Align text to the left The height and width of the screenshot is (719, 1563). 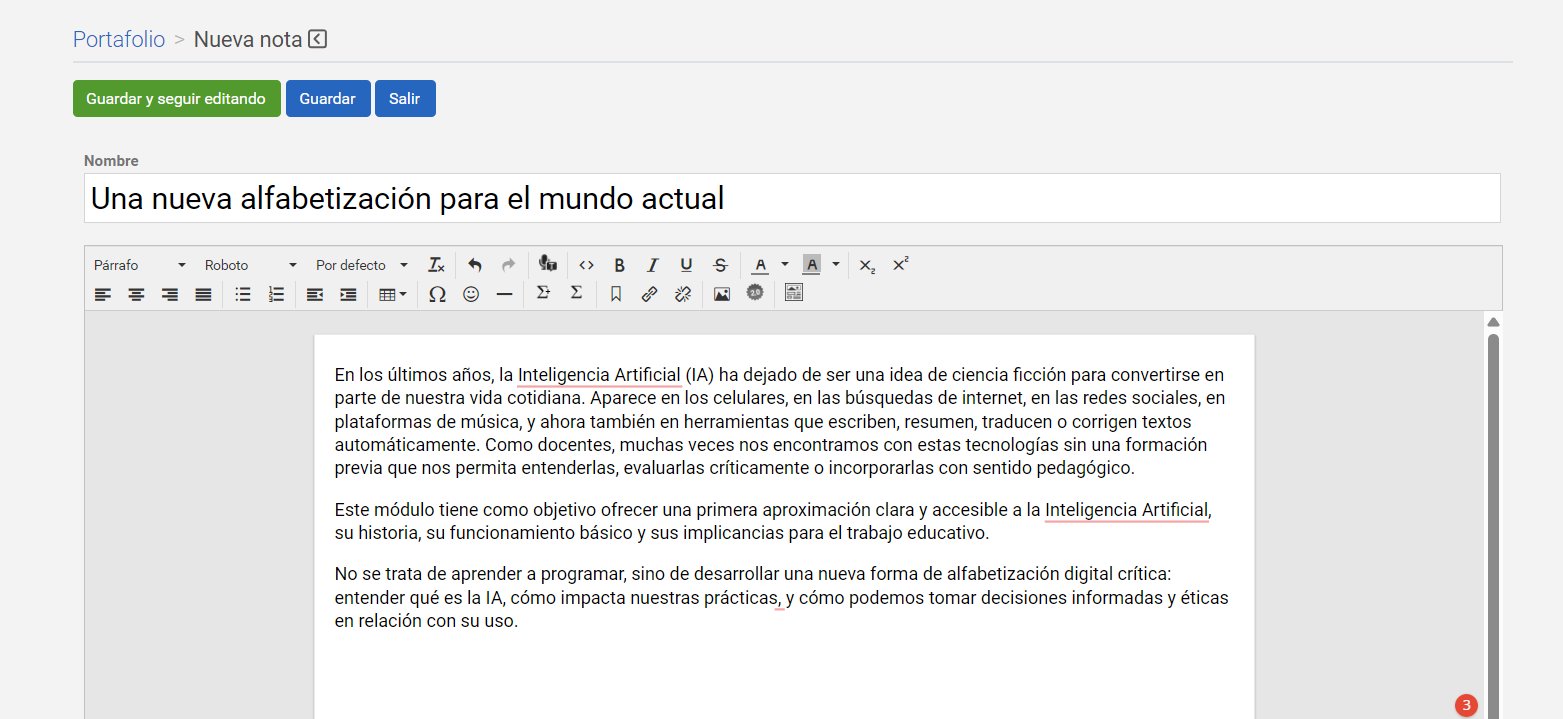103,294
